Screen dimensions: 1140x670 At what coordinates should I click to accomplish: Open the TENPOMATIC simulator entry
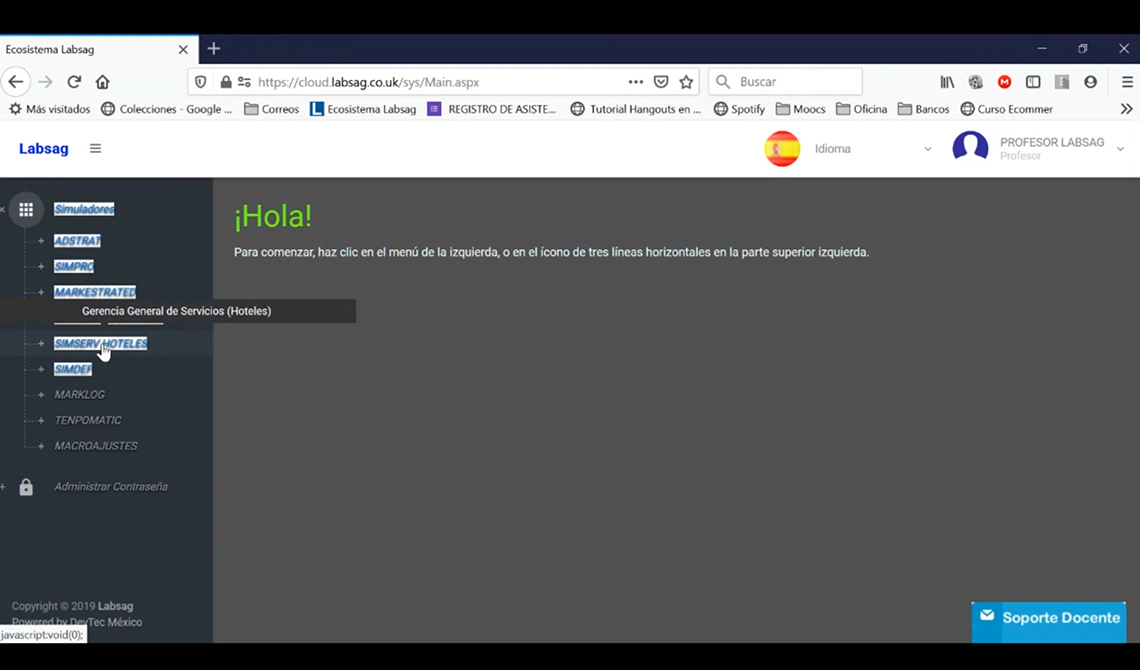88,420
